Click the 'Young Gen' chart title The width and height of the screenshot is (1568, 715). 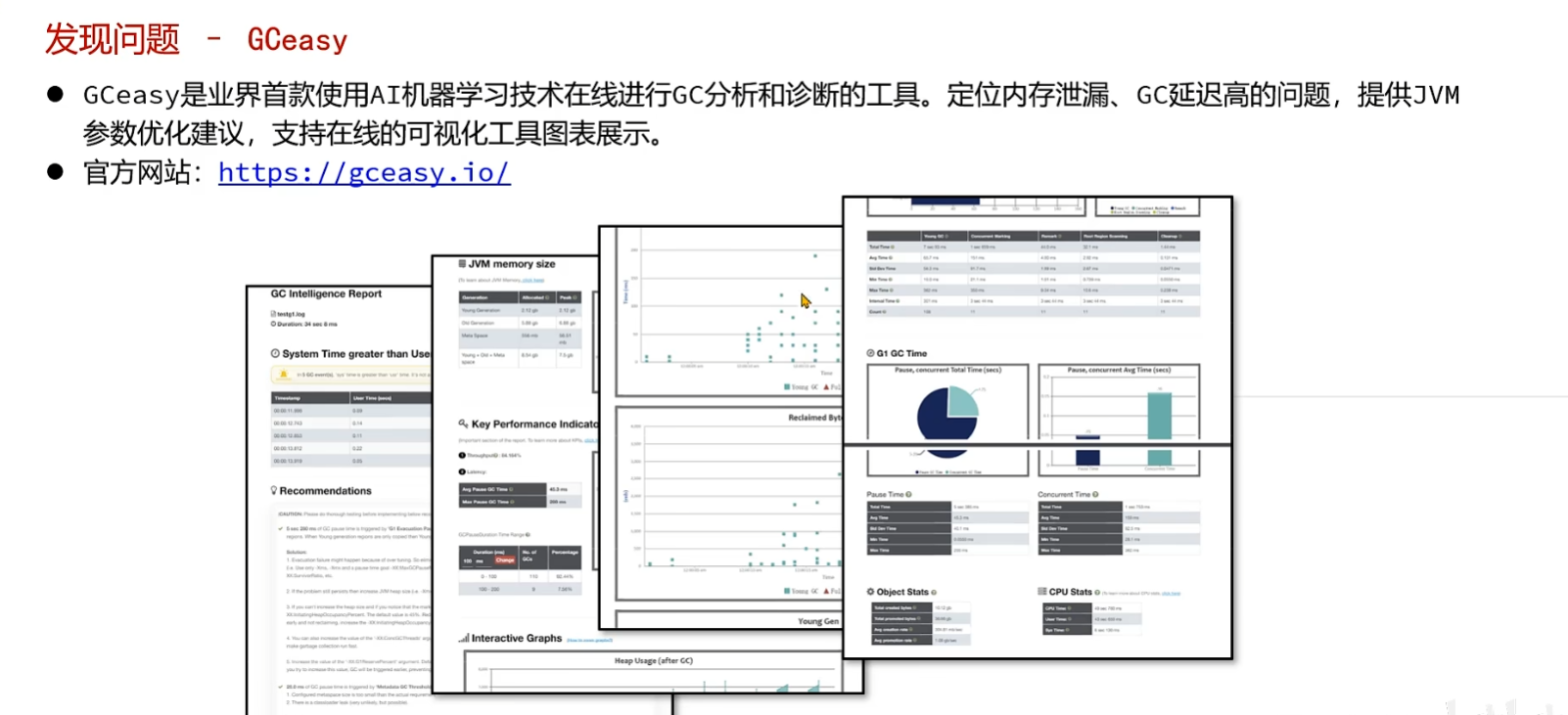[818, 621]
